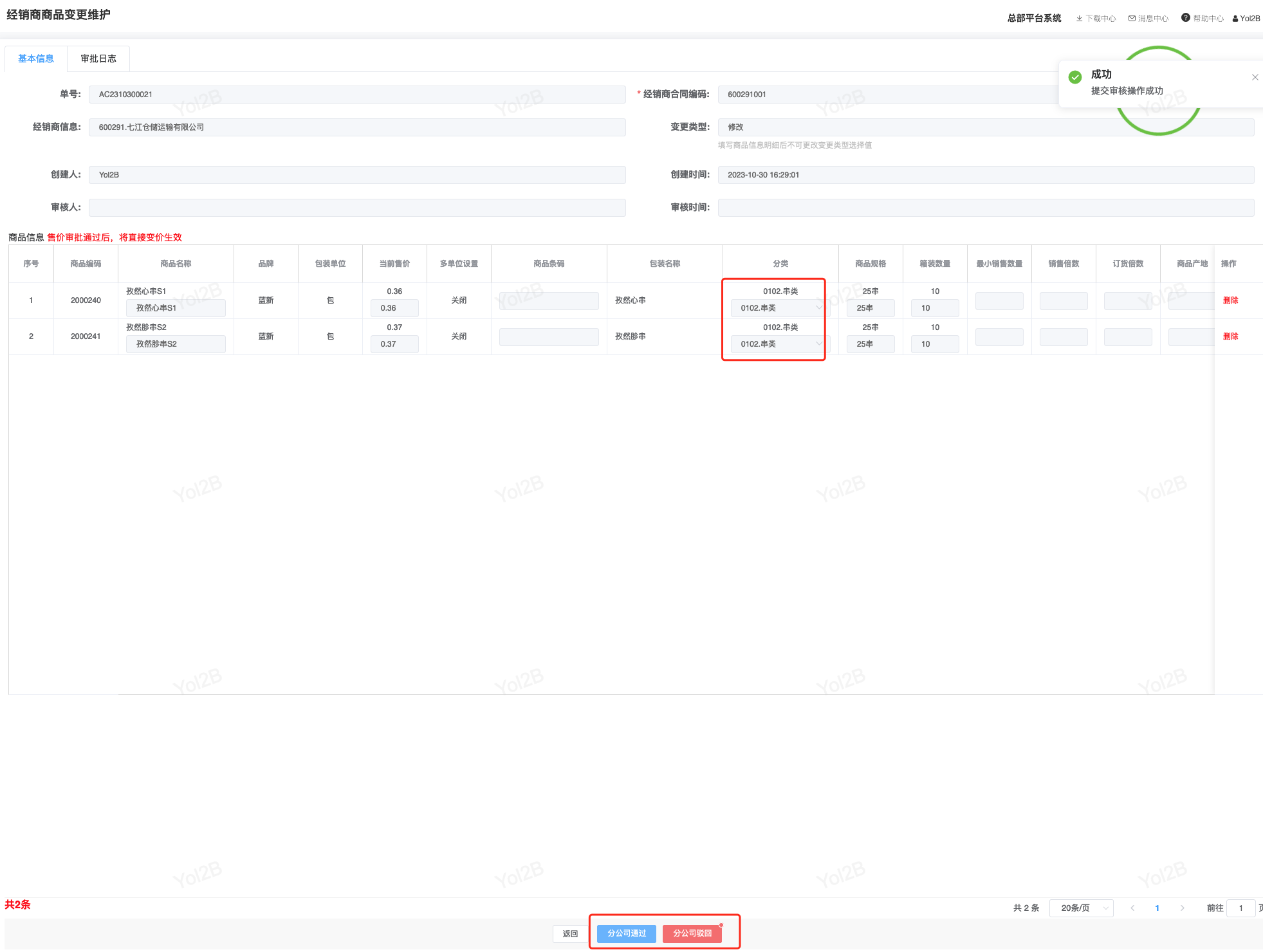Delete product row 2000240
Viewport: 1263px width, 952px height.
click(x=1230, y=300)
